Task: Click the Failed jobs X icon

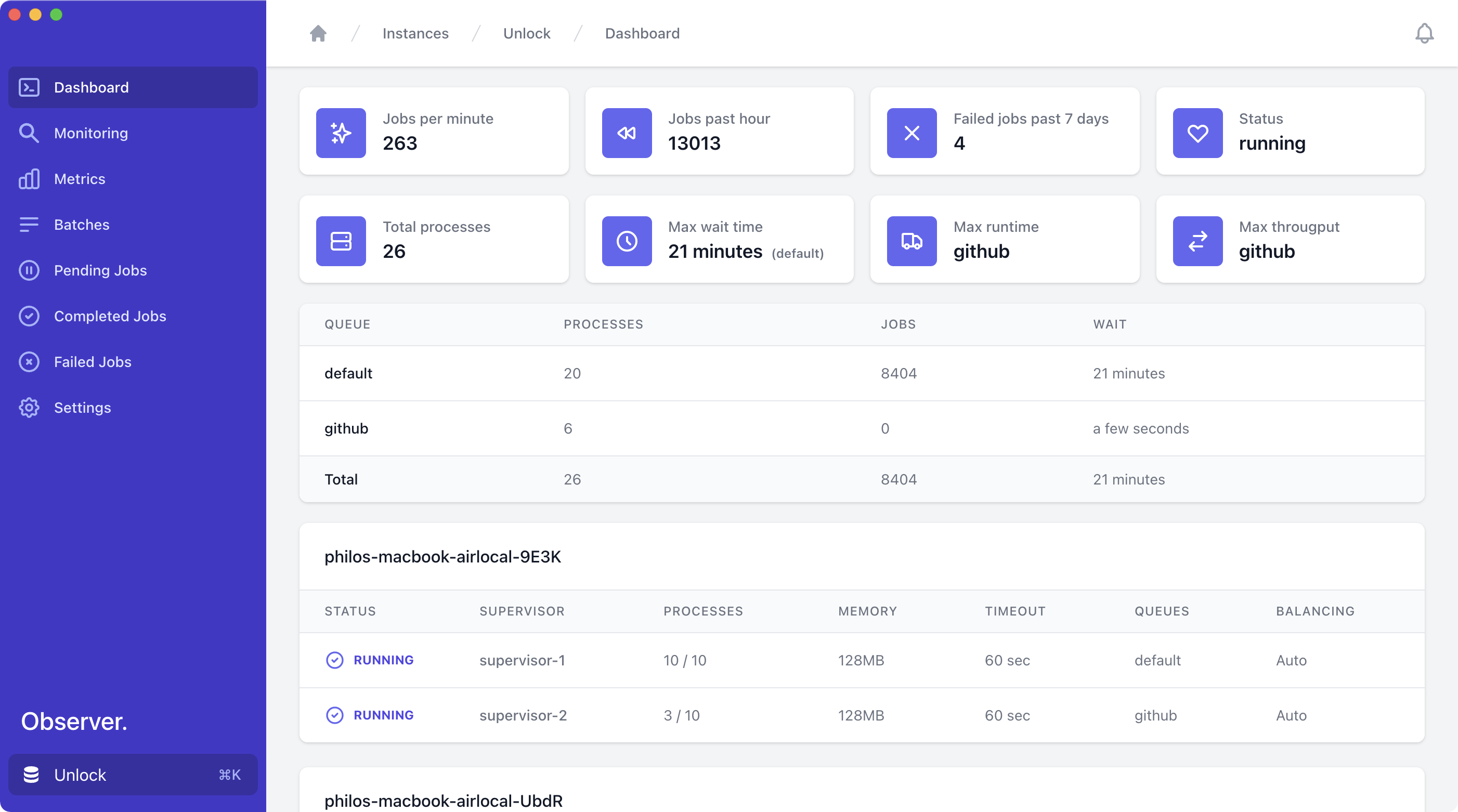Action: [912, 133]
